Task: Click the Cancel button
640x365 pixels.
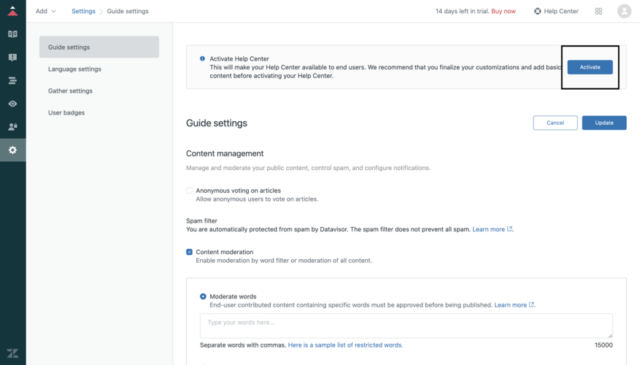Action: click(x=555, y=123)
